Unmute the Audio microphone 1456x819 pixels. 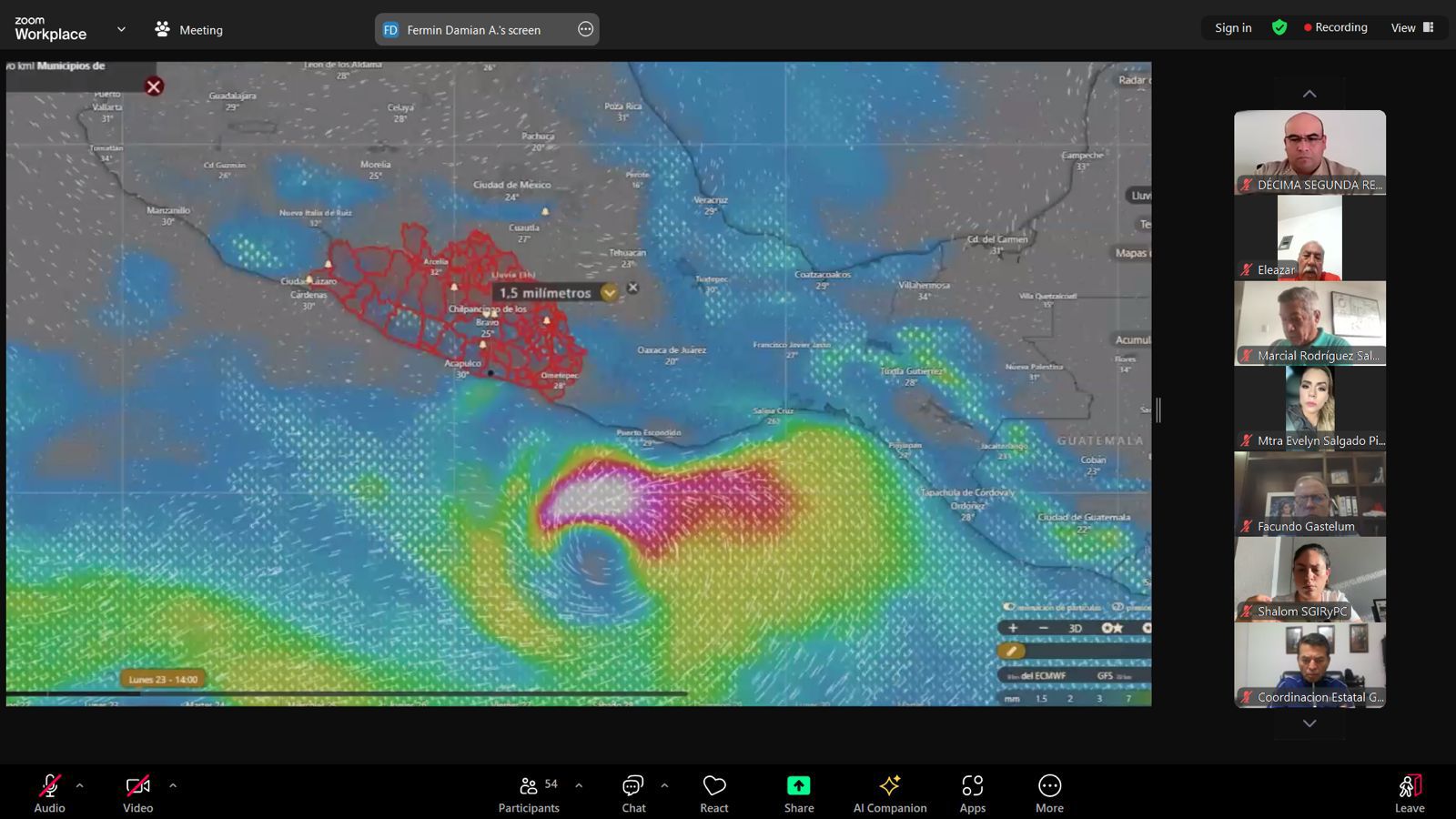pyautogui.click(x=49, y=794)
